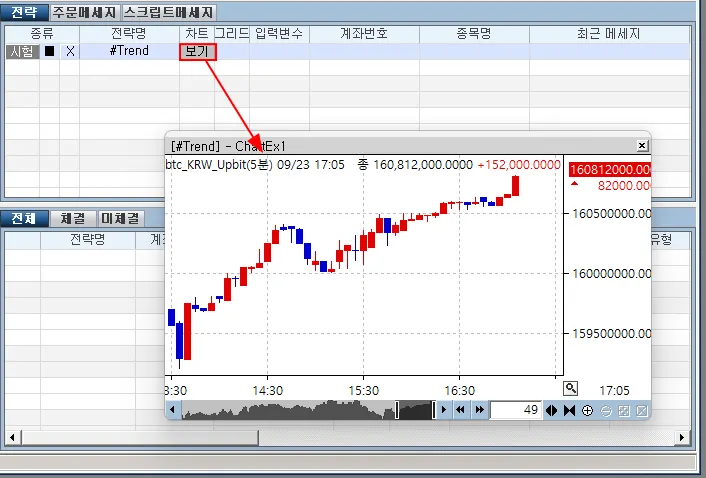Click the bottom horizontal scrollbar thumb
Screen dimensions: 706x478
pos(140,437)
